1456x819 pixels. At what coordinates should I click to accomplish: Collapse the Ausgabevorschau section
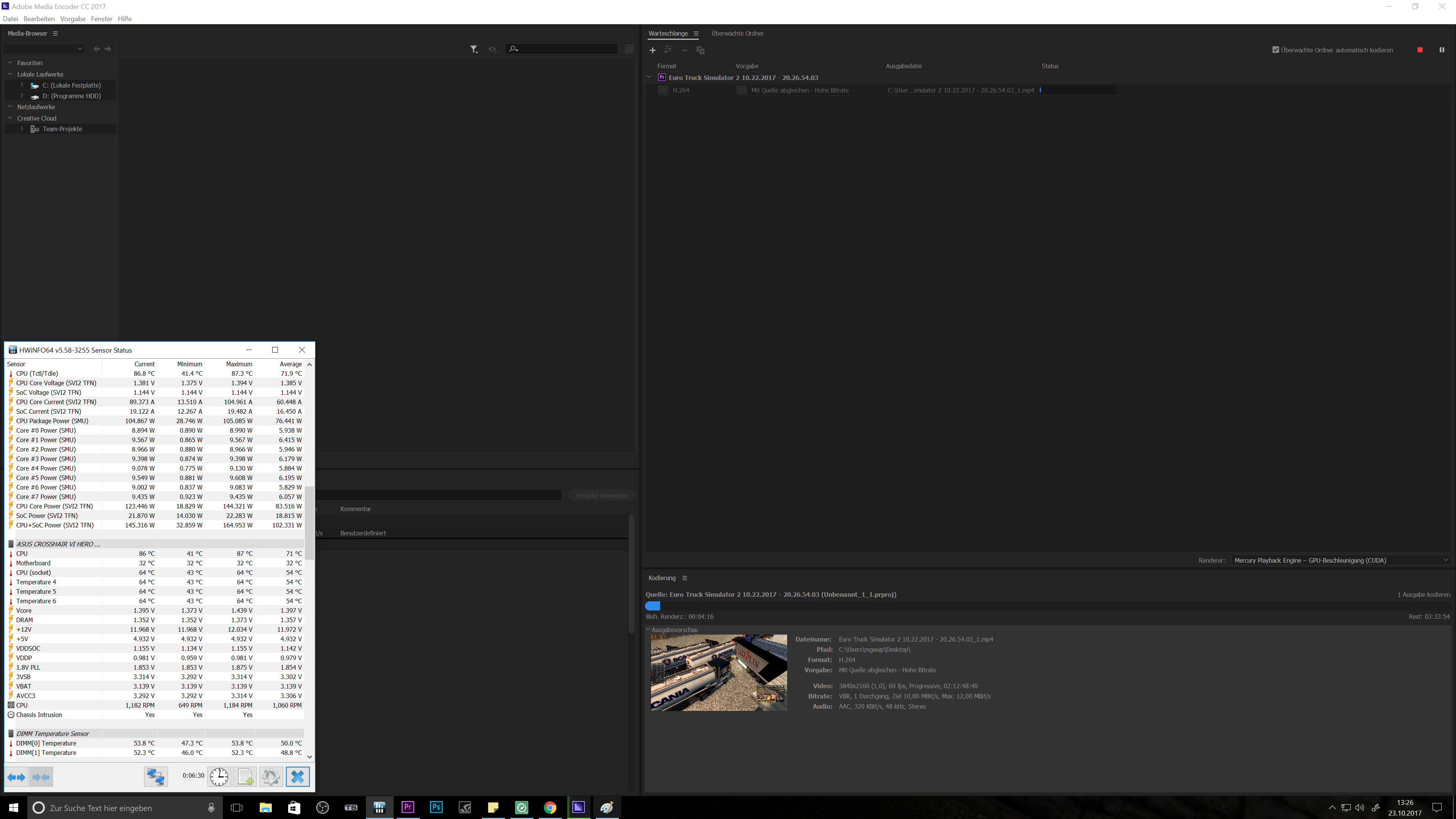[648, 629]
